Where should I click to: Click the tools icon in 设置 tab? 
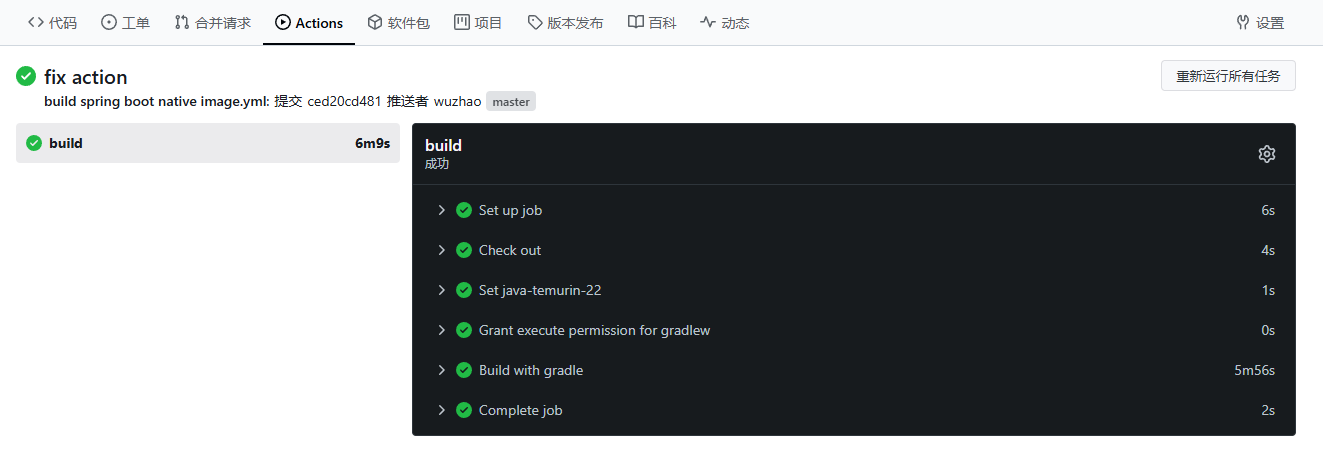pos(1244,22)
